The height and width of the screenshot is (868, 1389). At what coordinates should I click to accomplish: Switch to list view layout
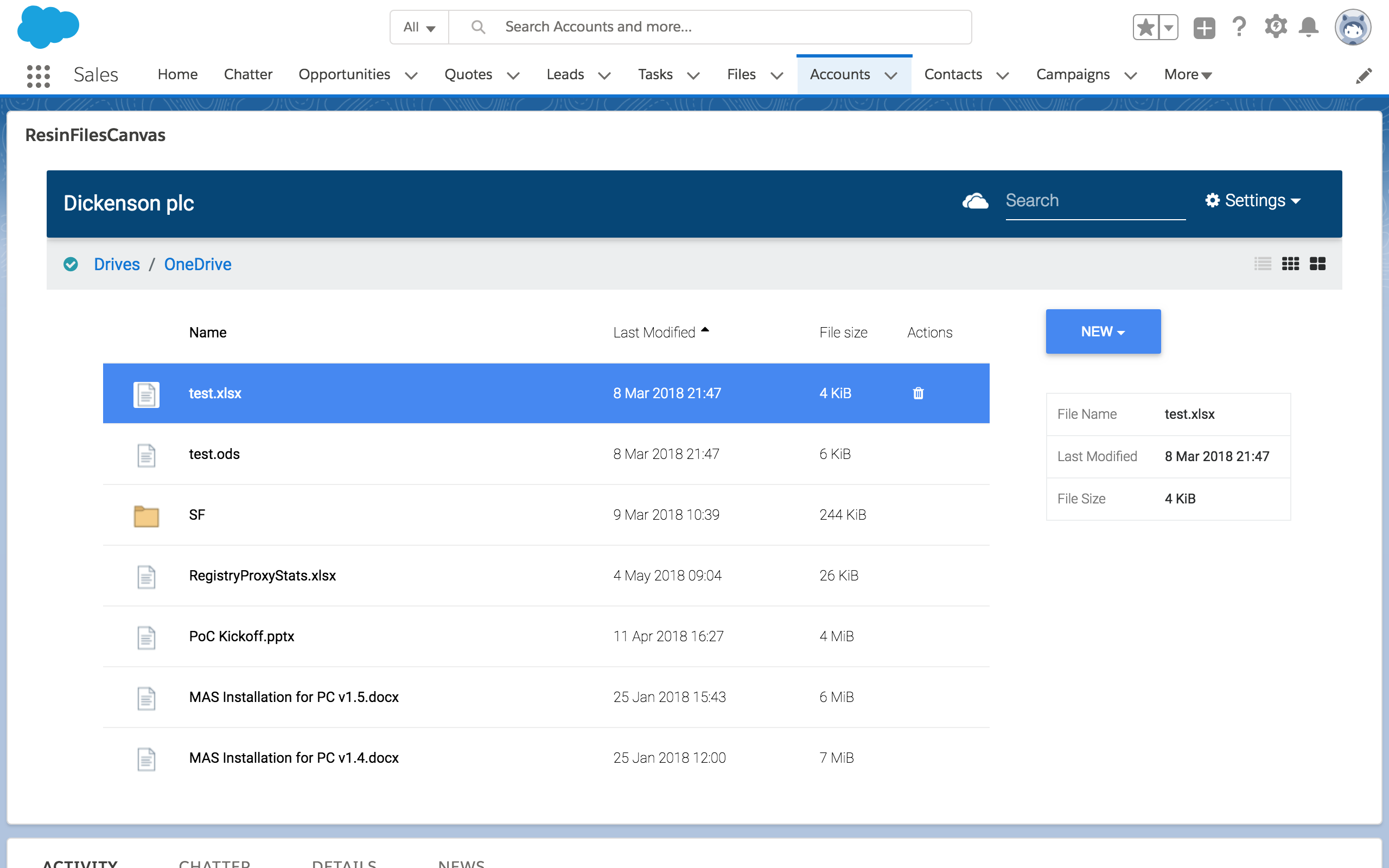tap(1263, 264)
